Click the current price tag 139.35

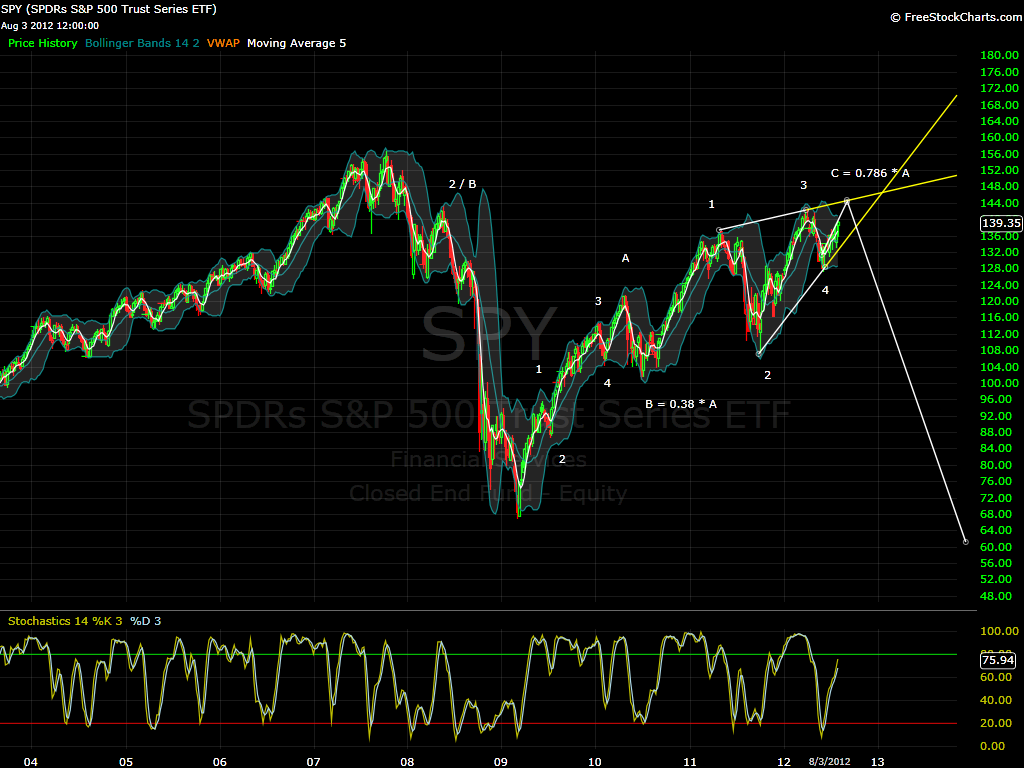click(x=1001, y=223)
